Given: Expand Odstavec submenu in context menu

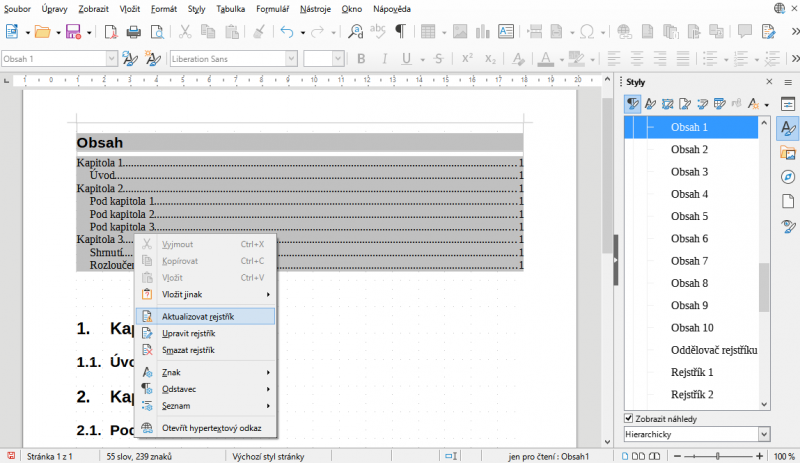Looking at the screenshot, I should [x=206, y=389].
